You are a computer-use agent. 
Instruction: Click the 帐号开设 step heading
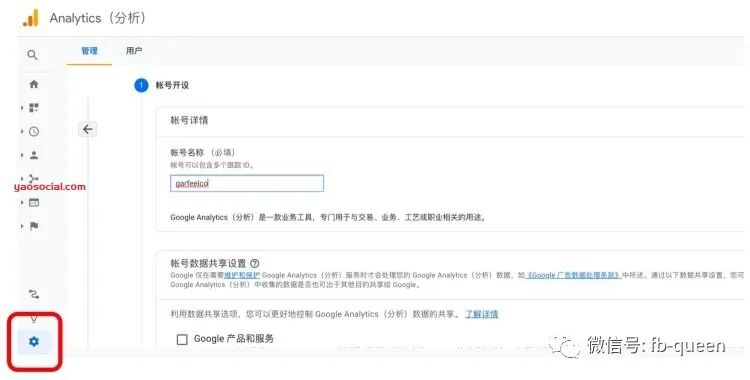coord(172,85)
